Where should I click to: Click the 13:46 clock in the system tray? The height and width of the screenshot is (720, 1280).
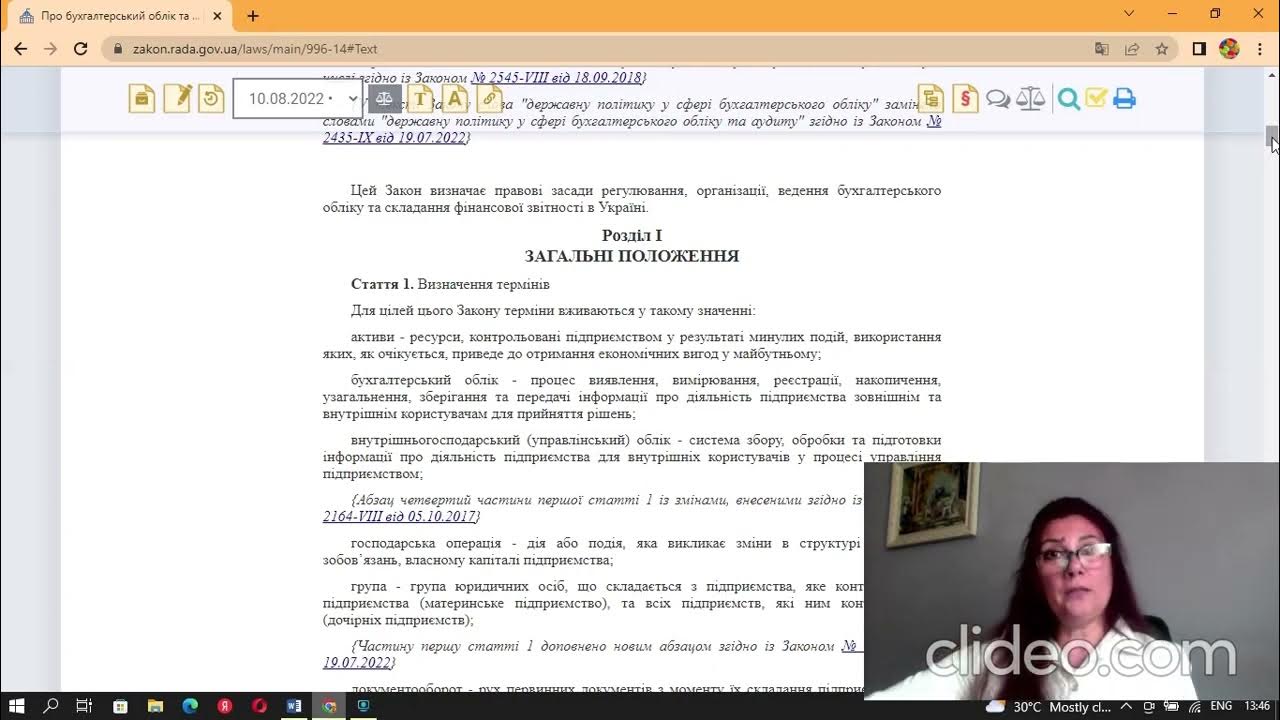click(x=1257, y=706)
